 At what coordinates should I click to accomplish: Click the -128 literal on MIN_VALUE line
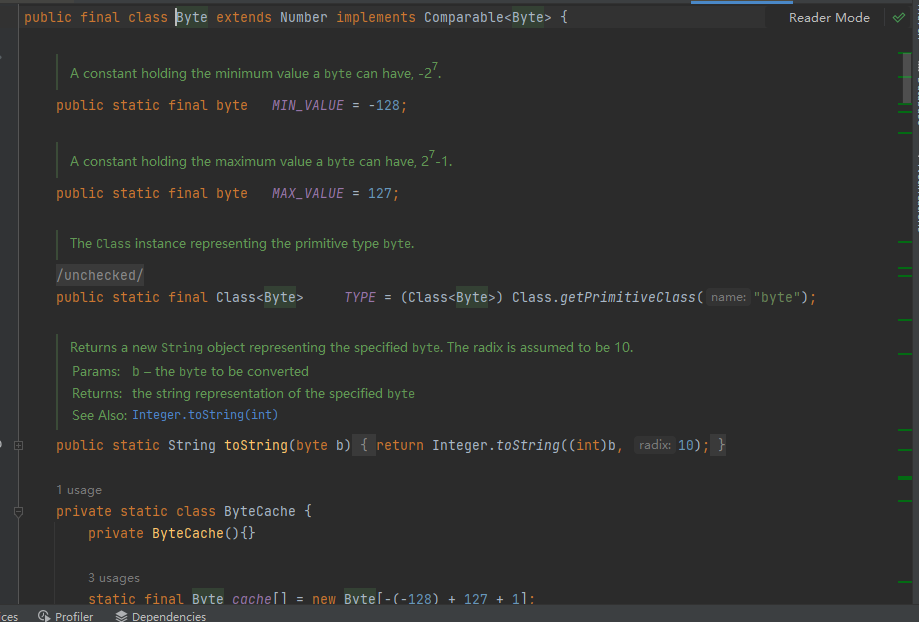pyautogui.click(x=384, y=106)
